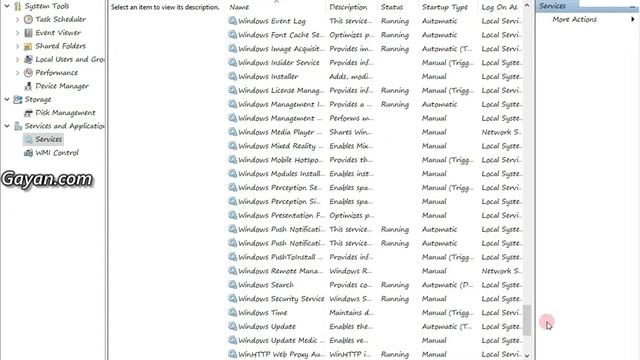
Task: Open More Actions in Actions pane
Action: click(574, 19)
